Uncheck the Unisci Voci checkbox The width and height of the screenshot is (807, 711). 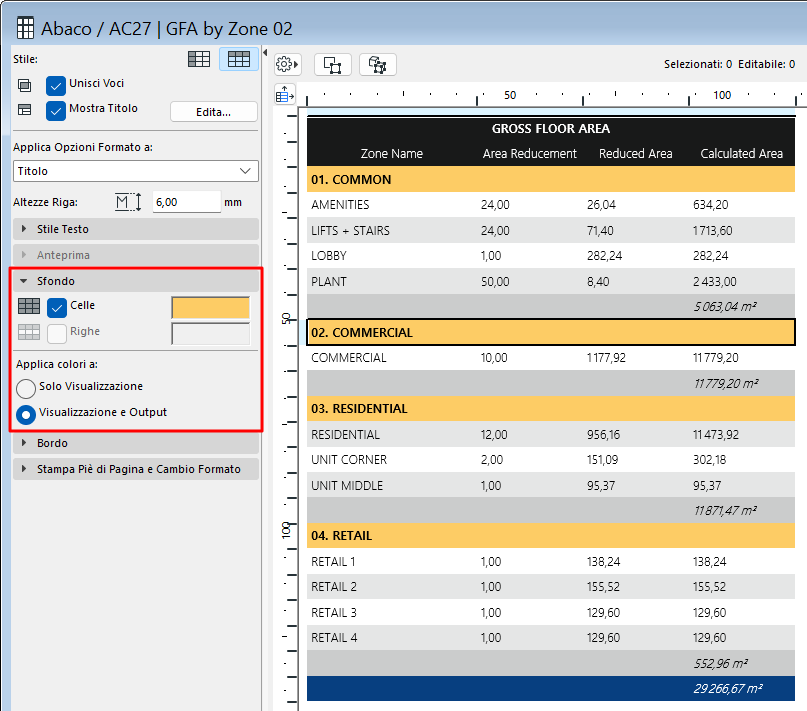[56, 84]
